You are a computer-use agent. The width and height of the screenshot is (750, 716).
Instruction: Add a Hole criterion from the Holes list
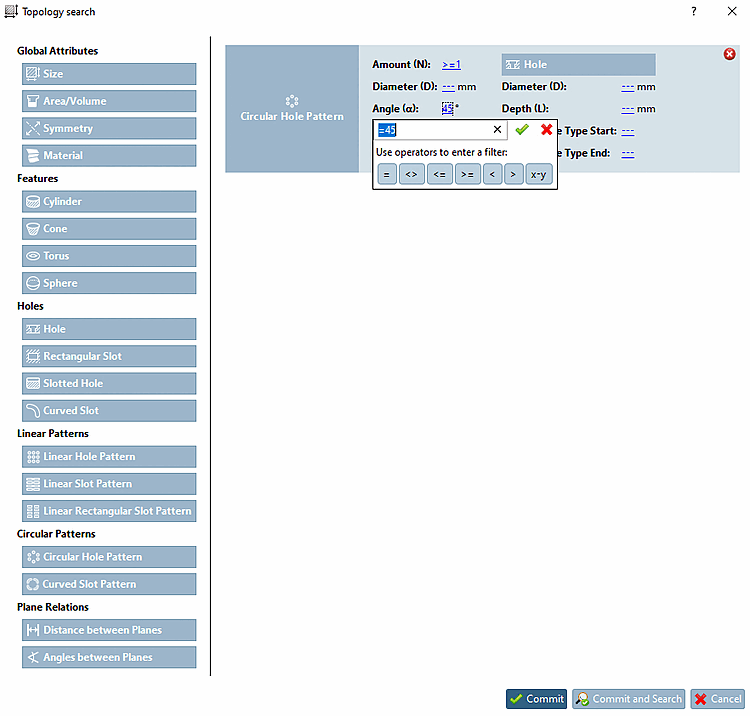tap(109, 329)
